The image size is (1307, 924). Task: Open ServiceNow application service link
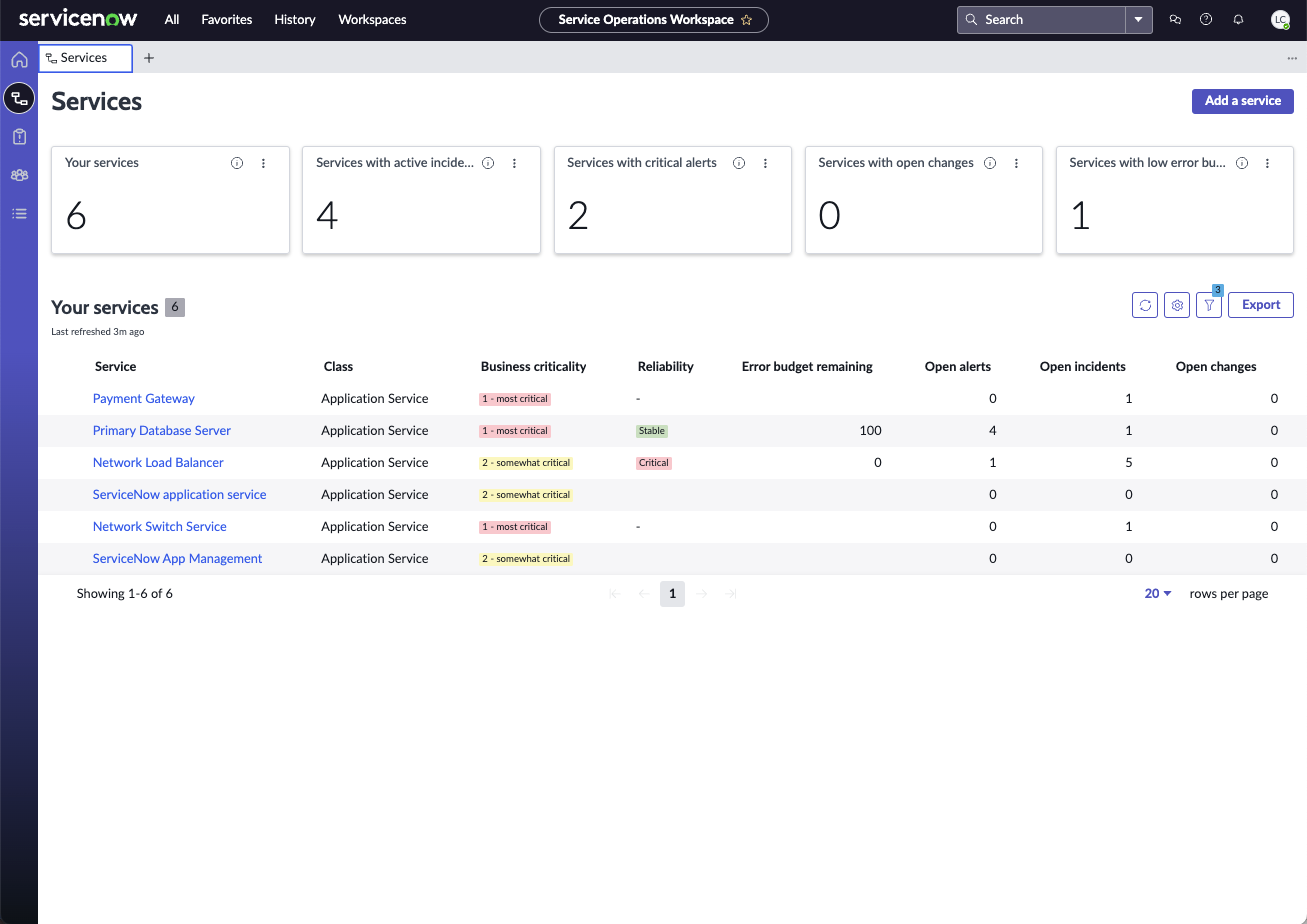click(180, 494)
